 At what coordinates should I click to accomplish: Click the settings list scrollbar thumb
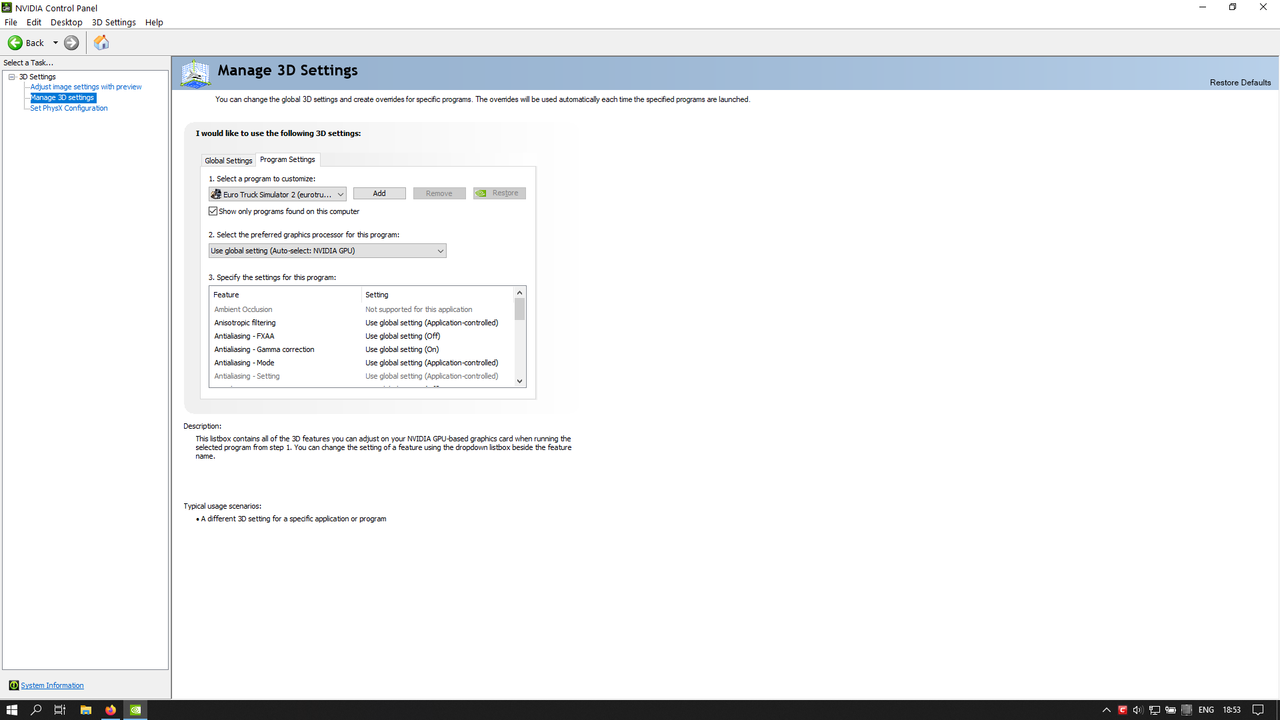click(520, 309)
